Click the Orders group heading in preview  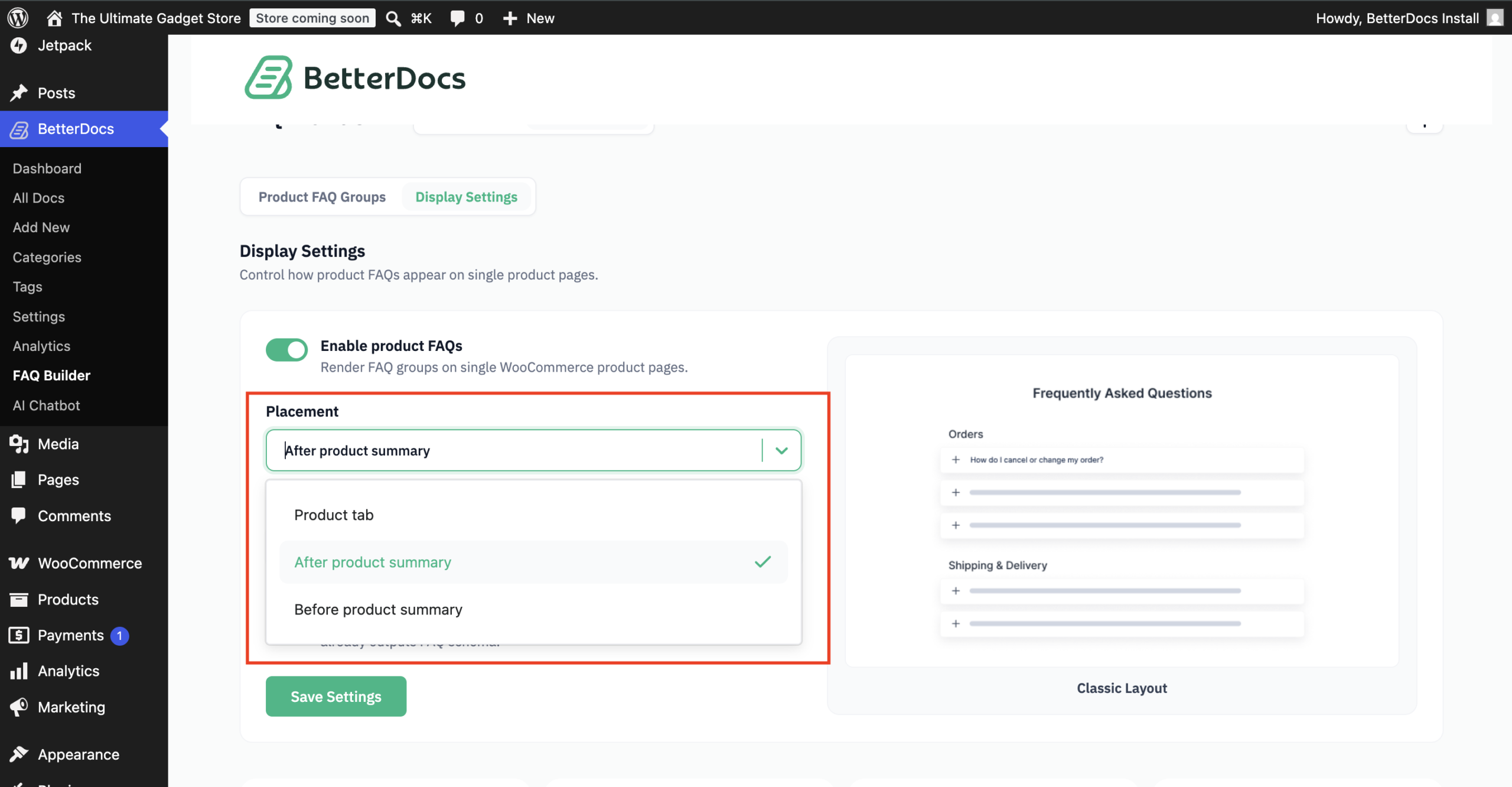click(x=966, y=434)
